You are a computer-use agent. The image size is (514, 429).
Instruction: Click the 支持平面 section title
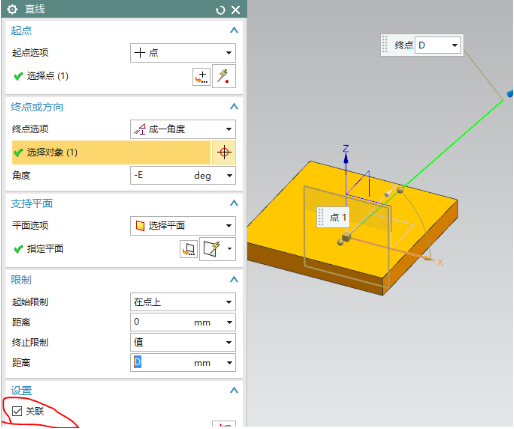click(32, 203)
